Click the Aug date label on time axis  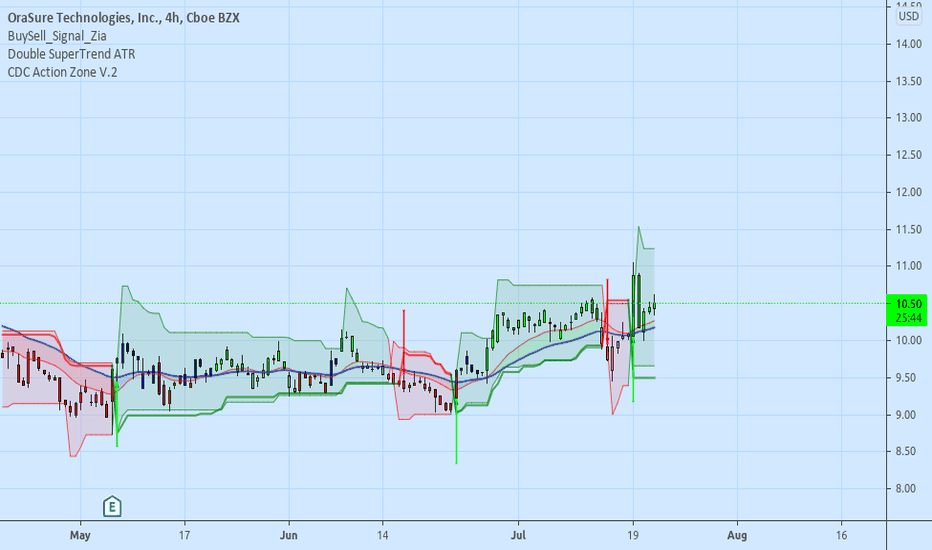[737, 535]
